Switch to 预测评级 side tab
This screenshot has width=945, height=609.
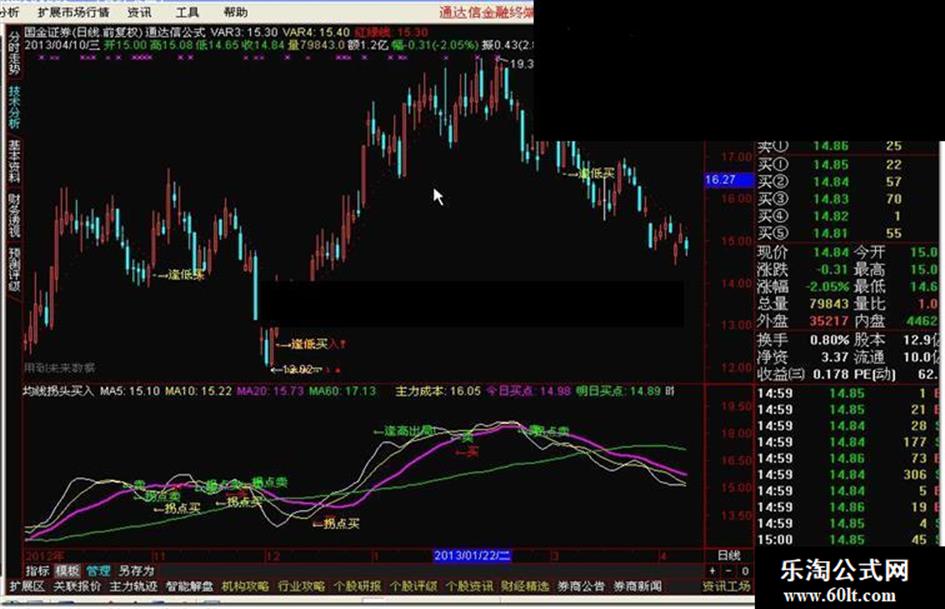click(x=14, y=269)
